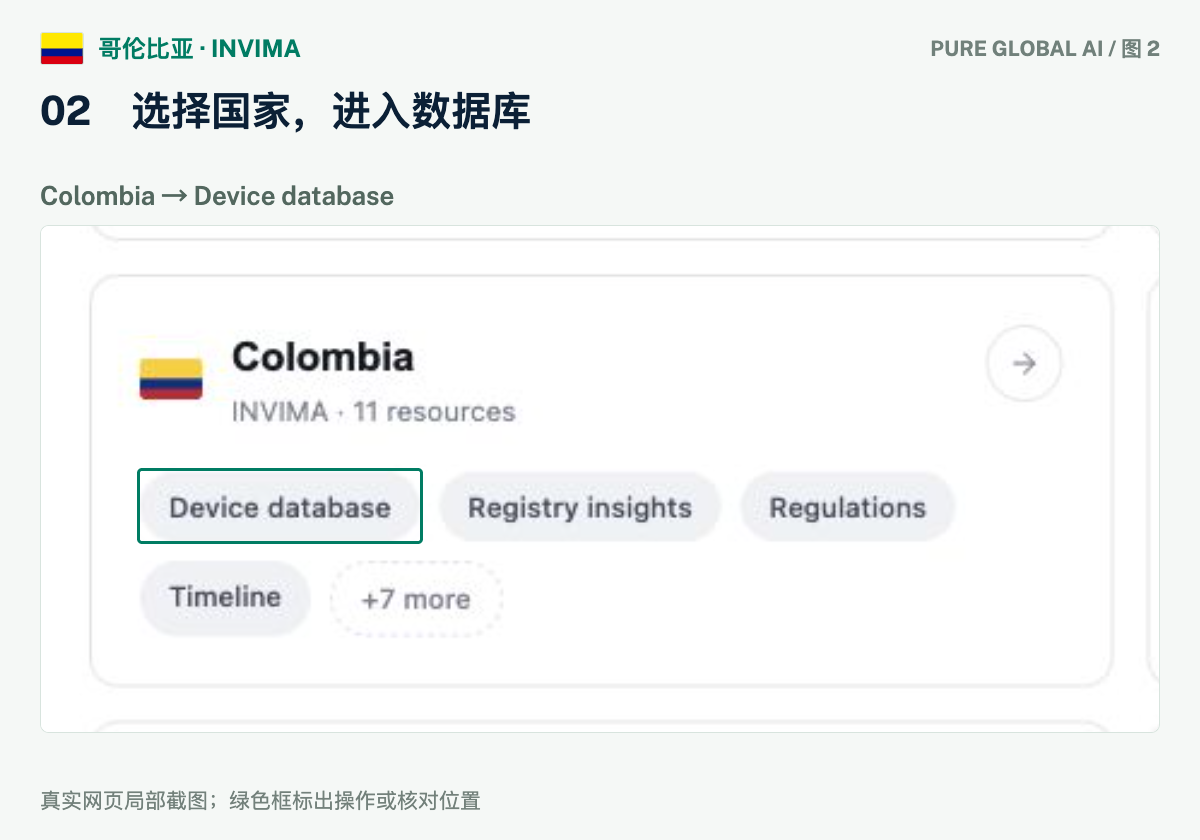Open the Colombia card arrow button

coord(1024,364)
